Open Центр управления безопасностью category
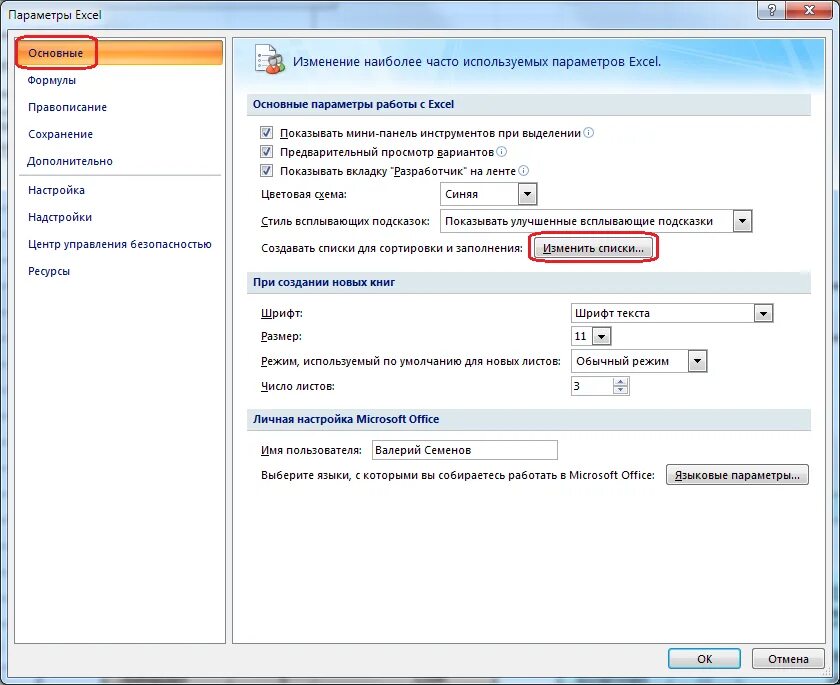840x685 pixels. 119,244
